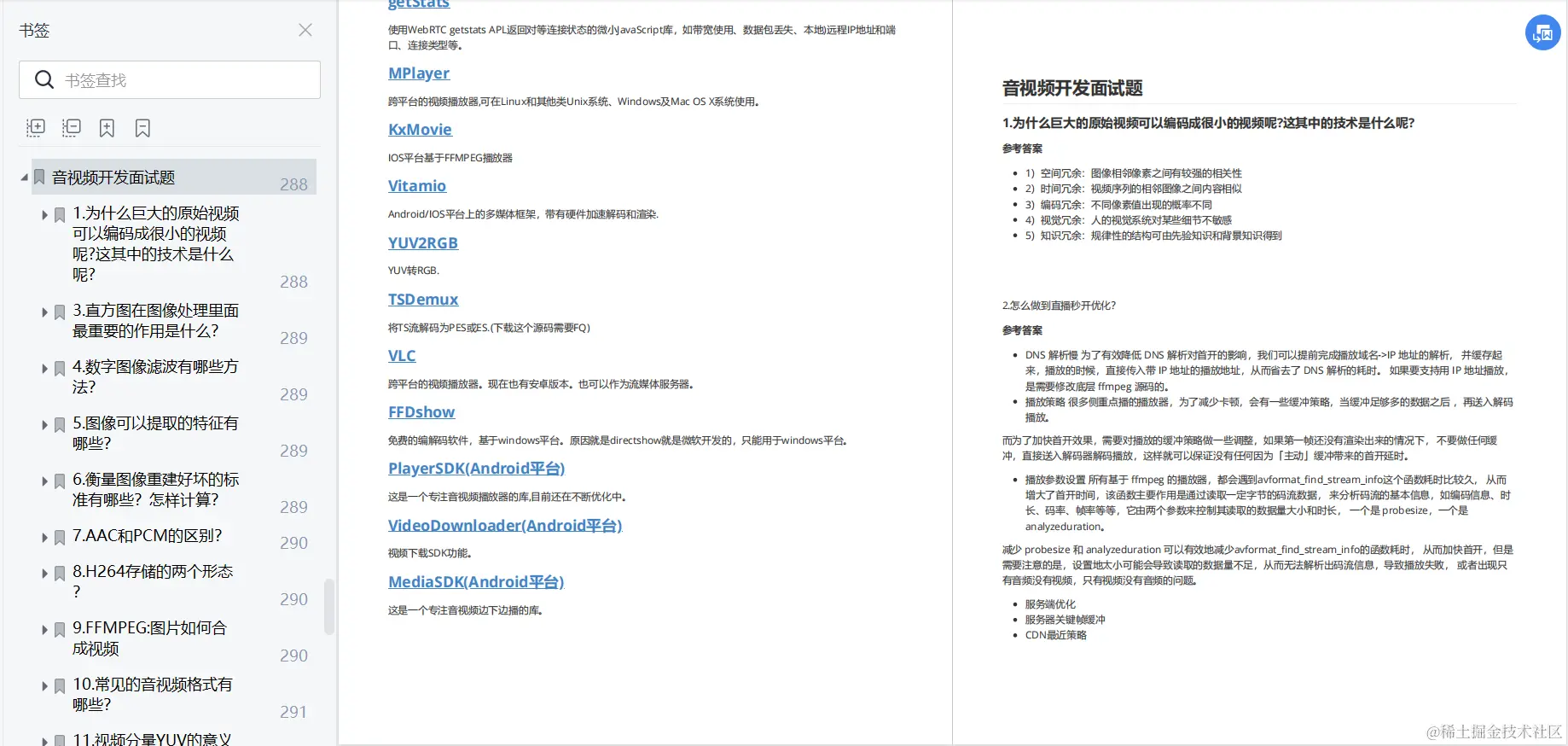Image resolution: width=1568 pixels, height=746 pixels.
Task: Open the VideoDownloader(Android平台) link
Action: (x=505, y=526)
